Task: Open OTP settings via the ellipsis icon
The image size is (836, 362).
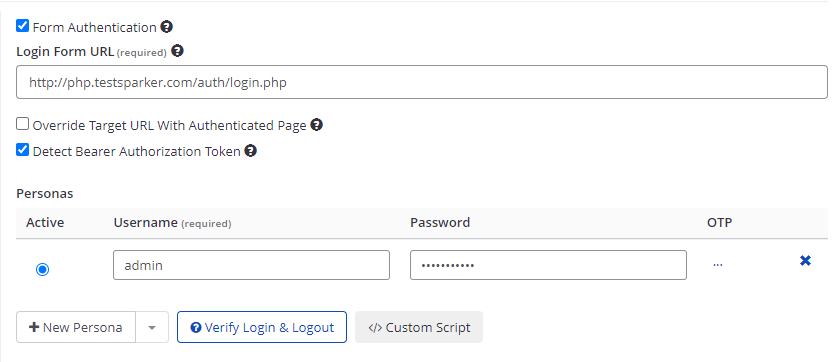Action: (x=718, y=264)
